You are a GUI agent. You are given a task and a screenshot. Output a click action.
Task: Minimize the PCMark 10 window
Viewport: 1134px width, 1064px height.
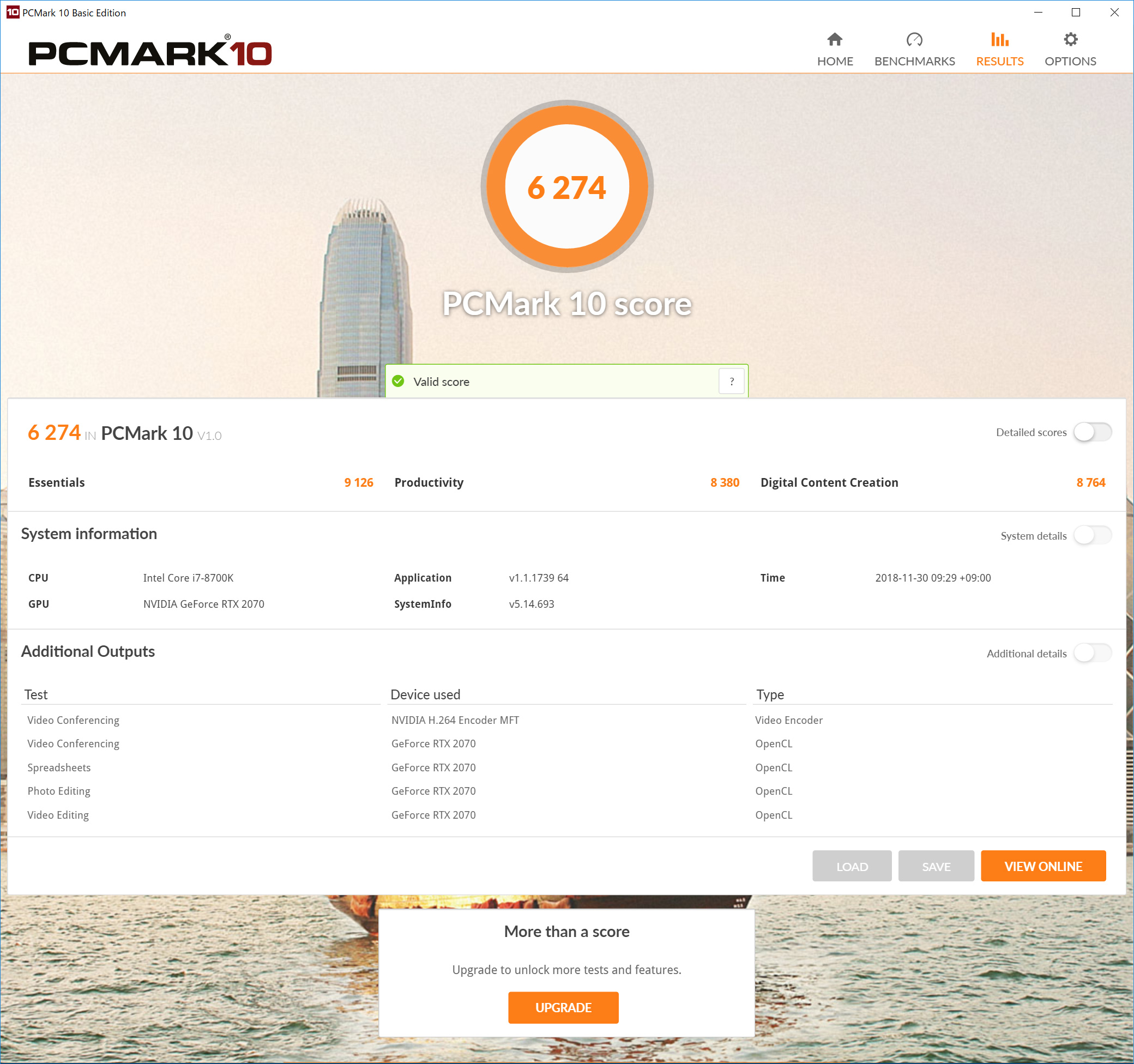coord(1038,12)
